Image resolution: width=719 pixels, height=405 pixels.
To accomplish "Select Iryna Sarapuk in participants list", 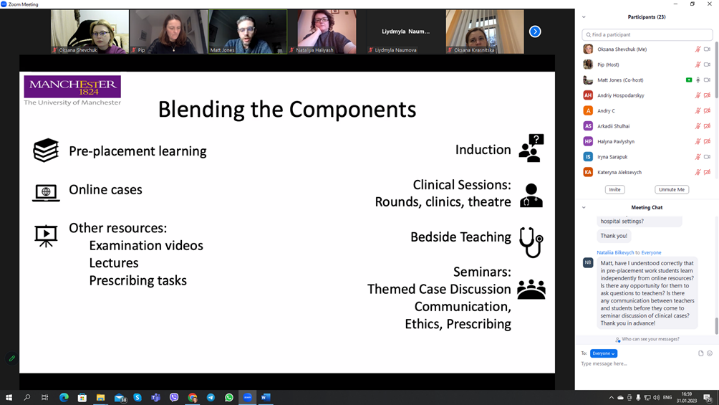I will pos(612,157).
